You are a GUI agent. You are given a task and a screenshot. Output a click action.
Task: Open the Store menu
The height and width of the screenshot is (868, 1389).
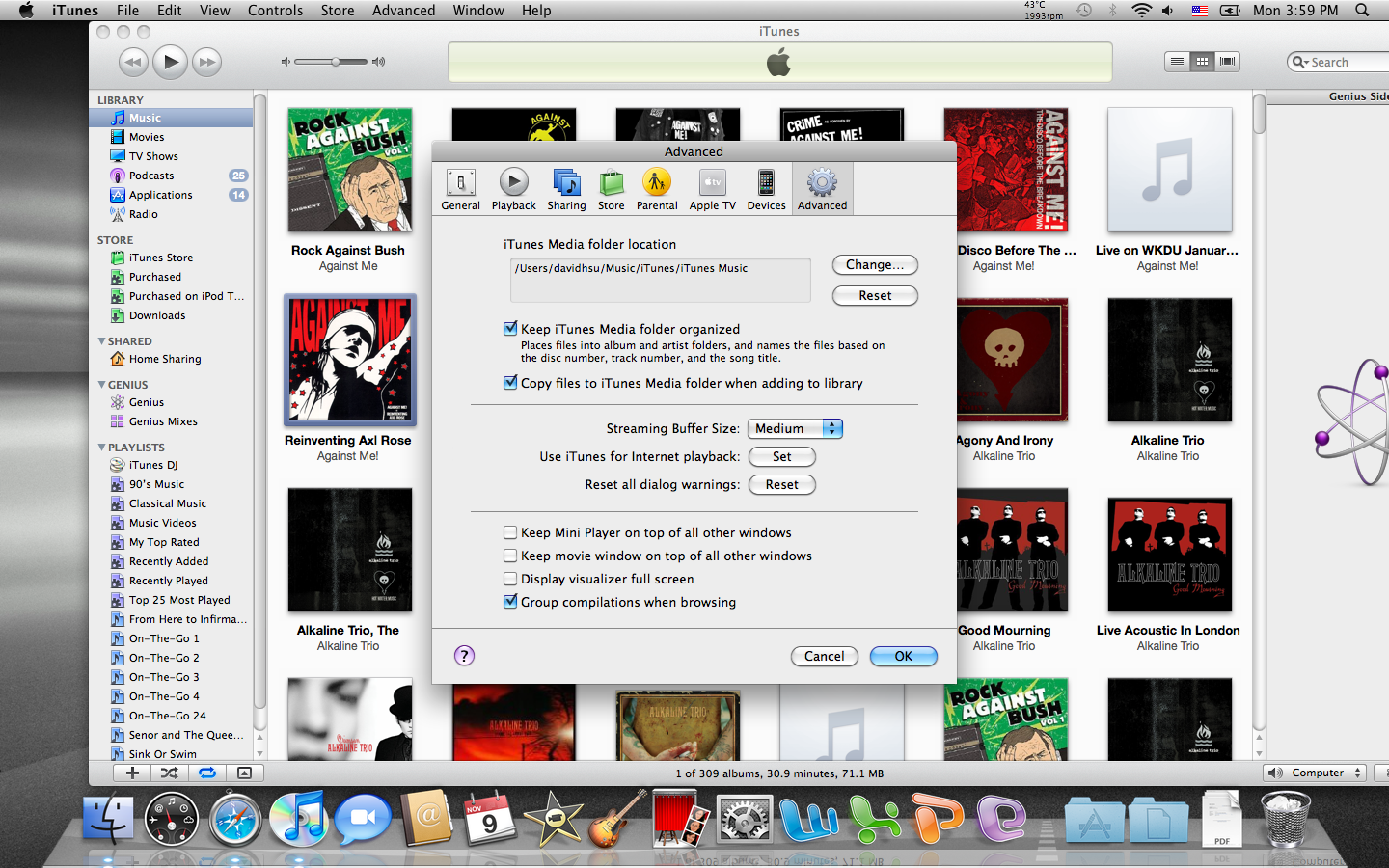point(338,11)
